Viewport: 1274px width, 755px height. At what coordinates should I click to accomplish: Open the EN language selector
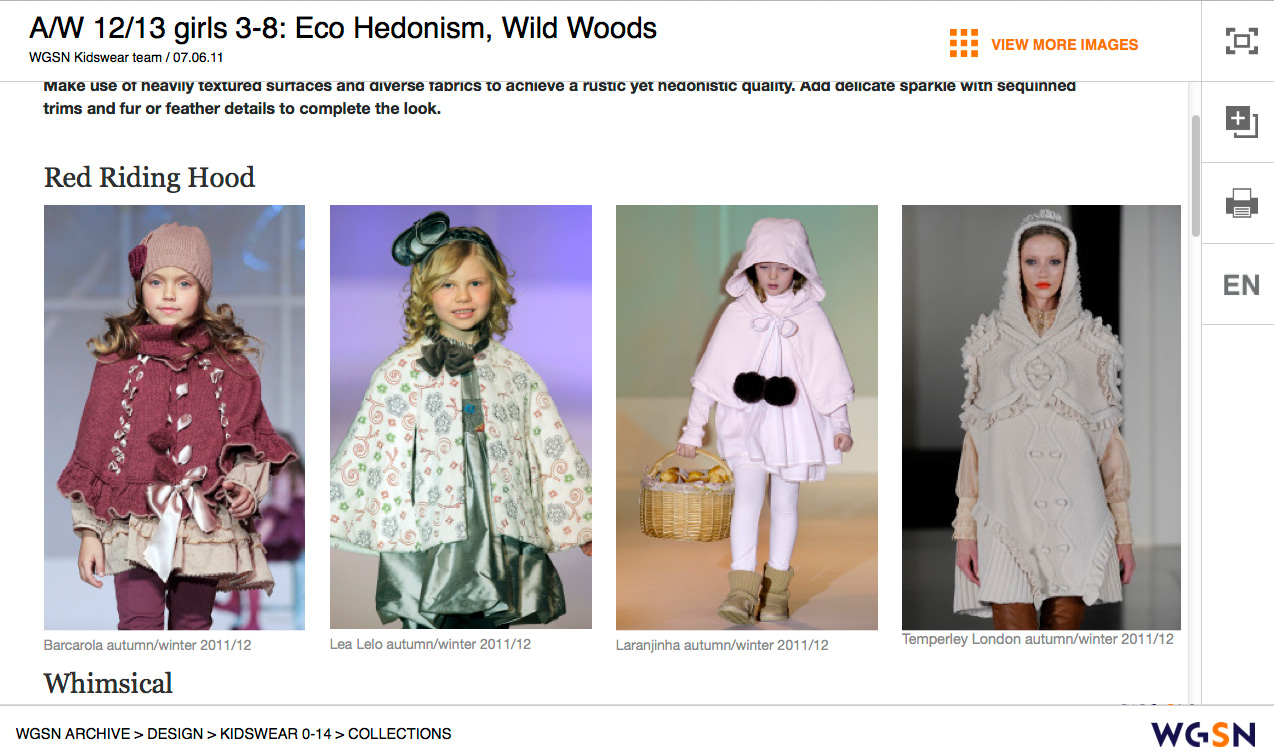pos(1241,285)
